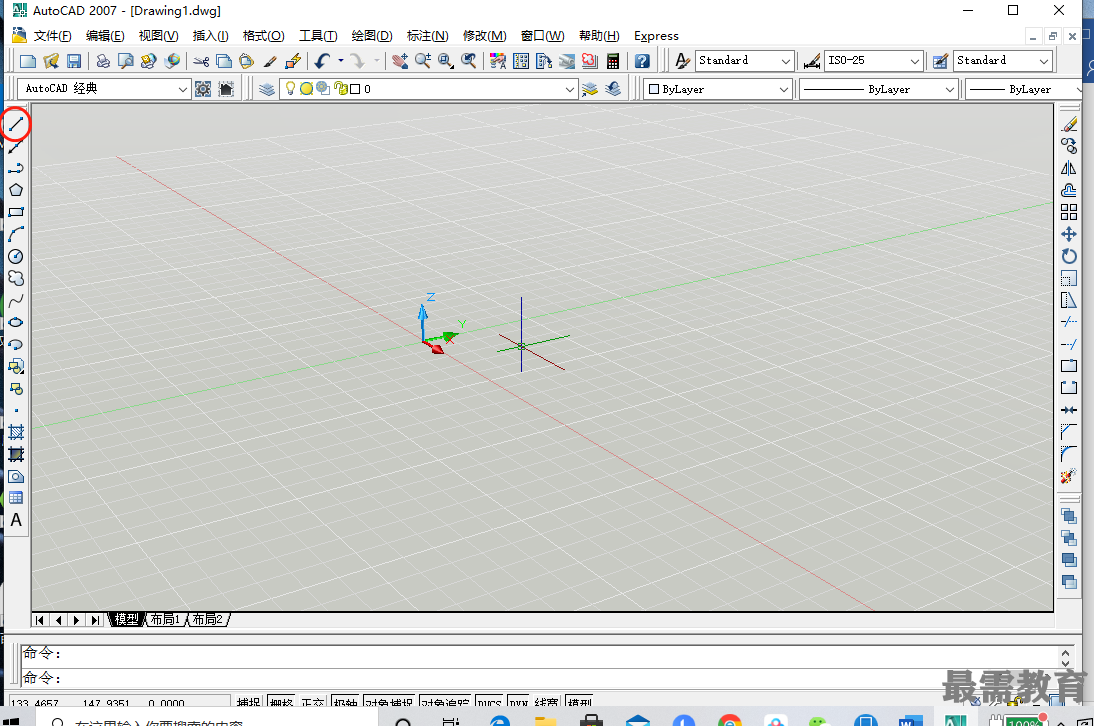
Task: Expand the undo history dropdown arrow
Action: pyautogui.click(x=340, y=61)
